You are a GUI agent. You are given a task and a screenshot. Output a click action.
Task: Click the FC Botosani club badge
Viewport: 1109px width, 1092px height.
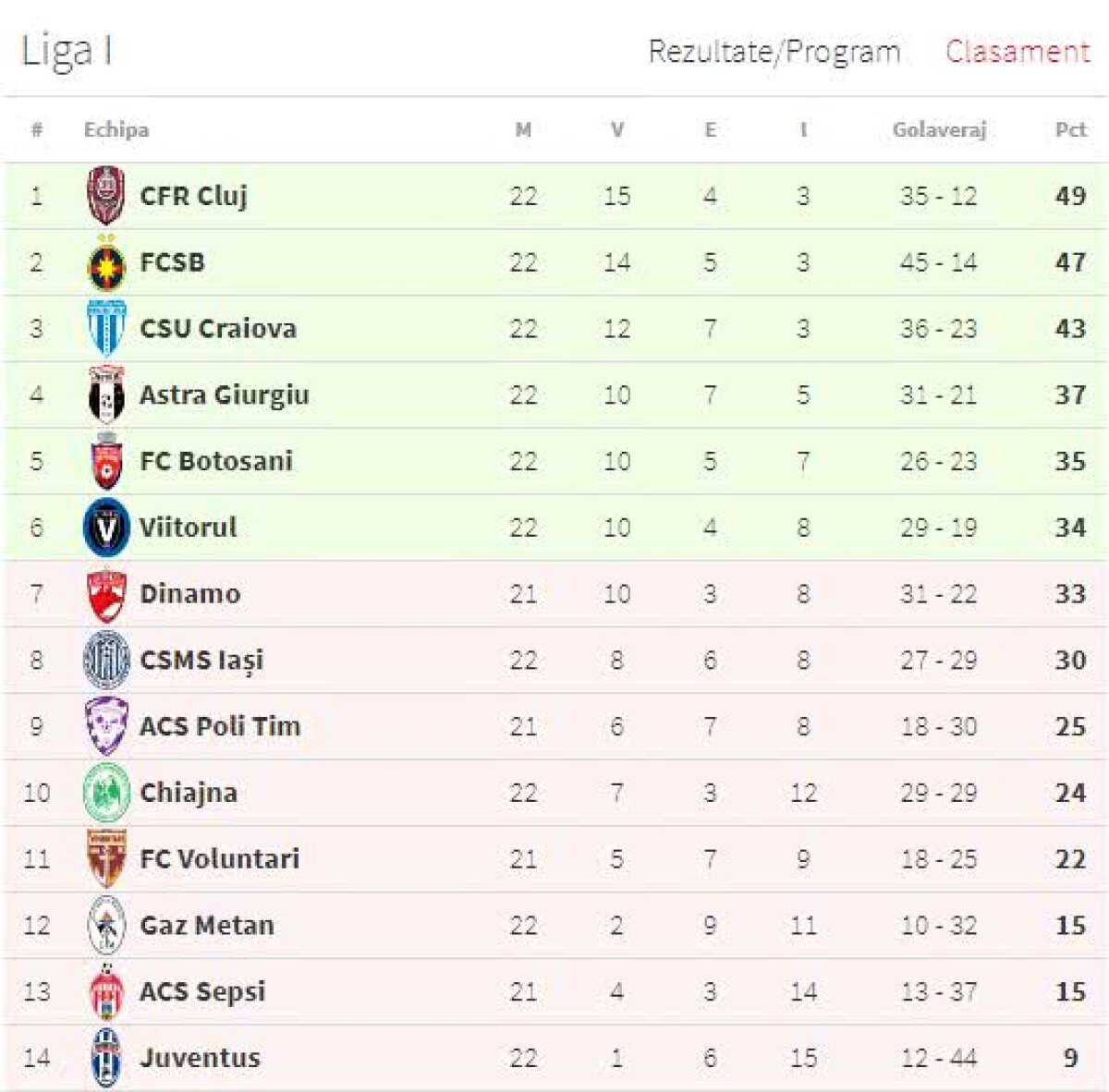(x=108, y=460)
